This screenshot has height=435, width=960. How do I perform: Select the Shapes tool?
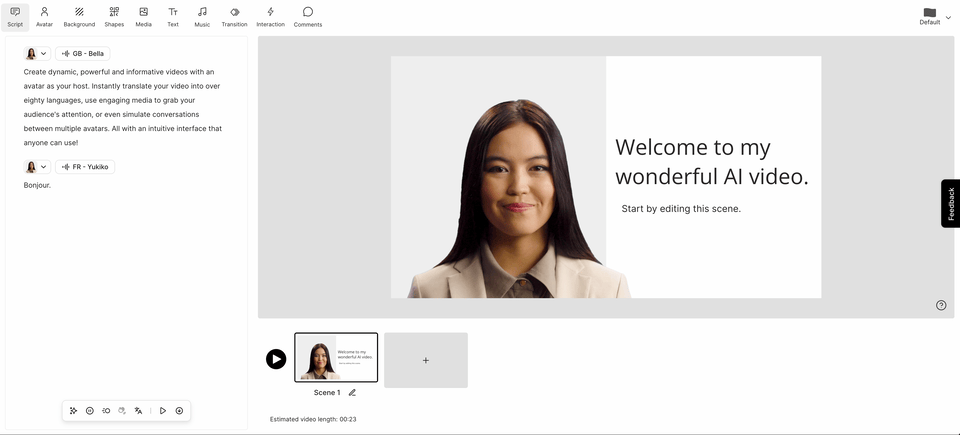(x=114, y=16)
